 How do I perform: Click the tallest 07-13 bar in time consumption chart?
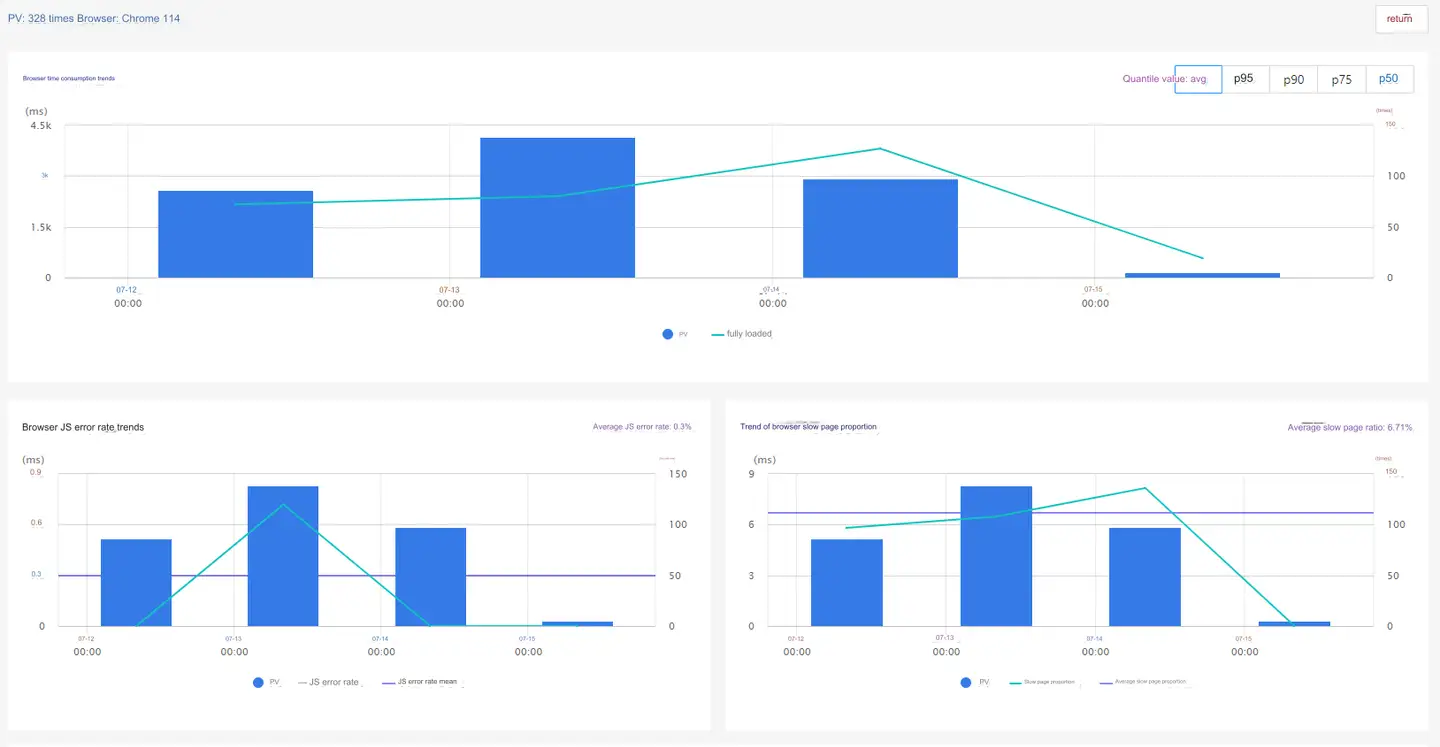558,208
